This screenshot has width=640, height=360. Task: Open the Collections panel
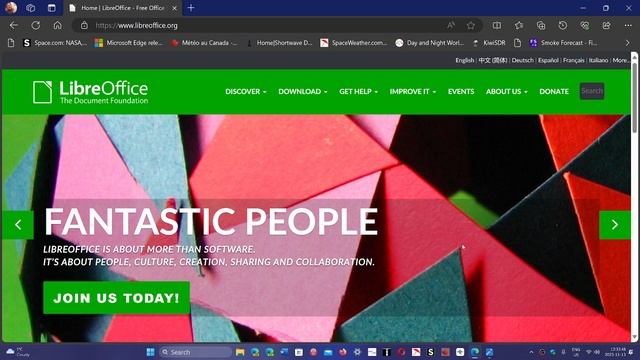pyautogui.click(x=541, y=25)
